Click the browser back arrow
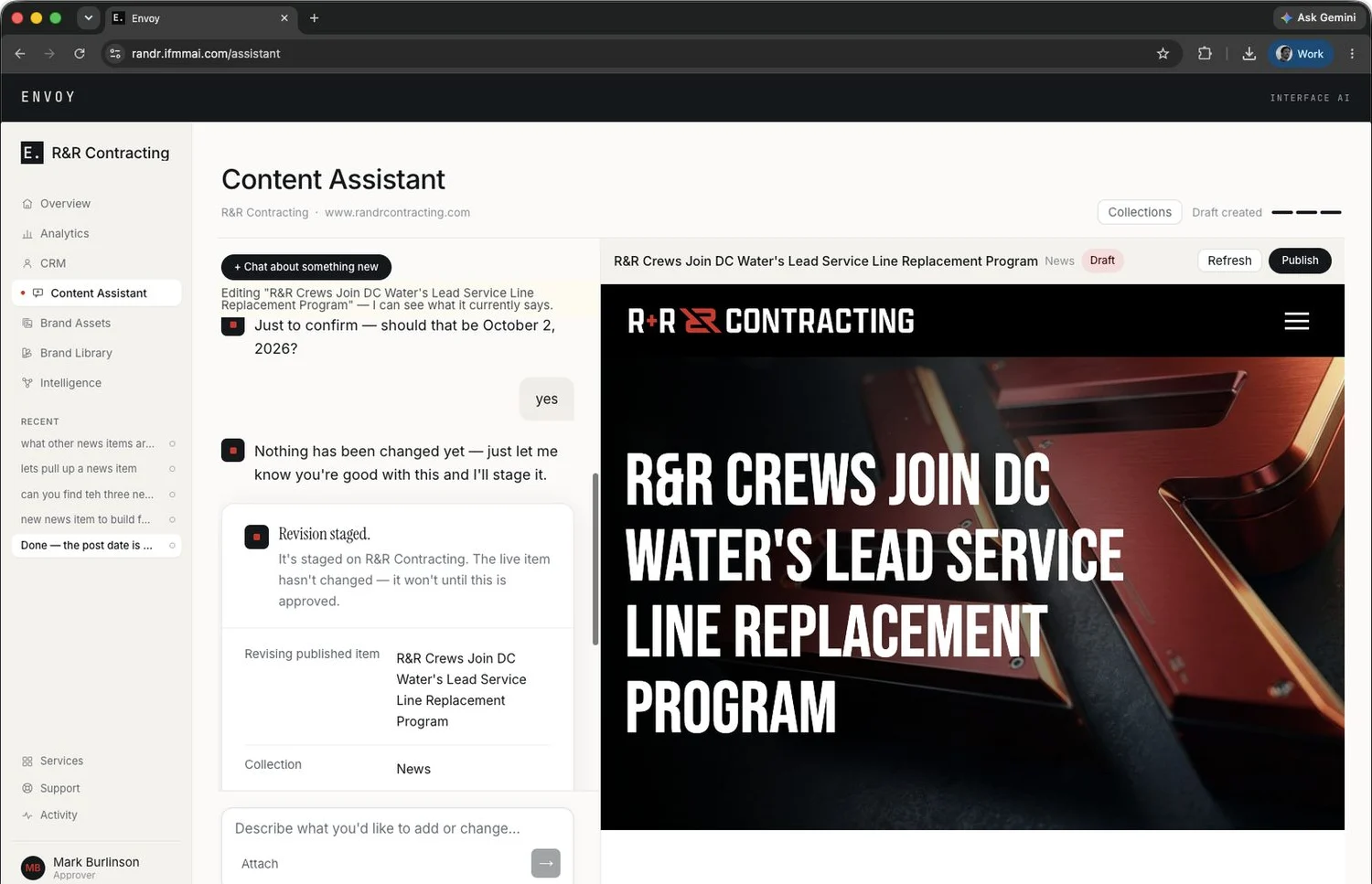This screenshot has width=1372, height=884. click(20, 54)
